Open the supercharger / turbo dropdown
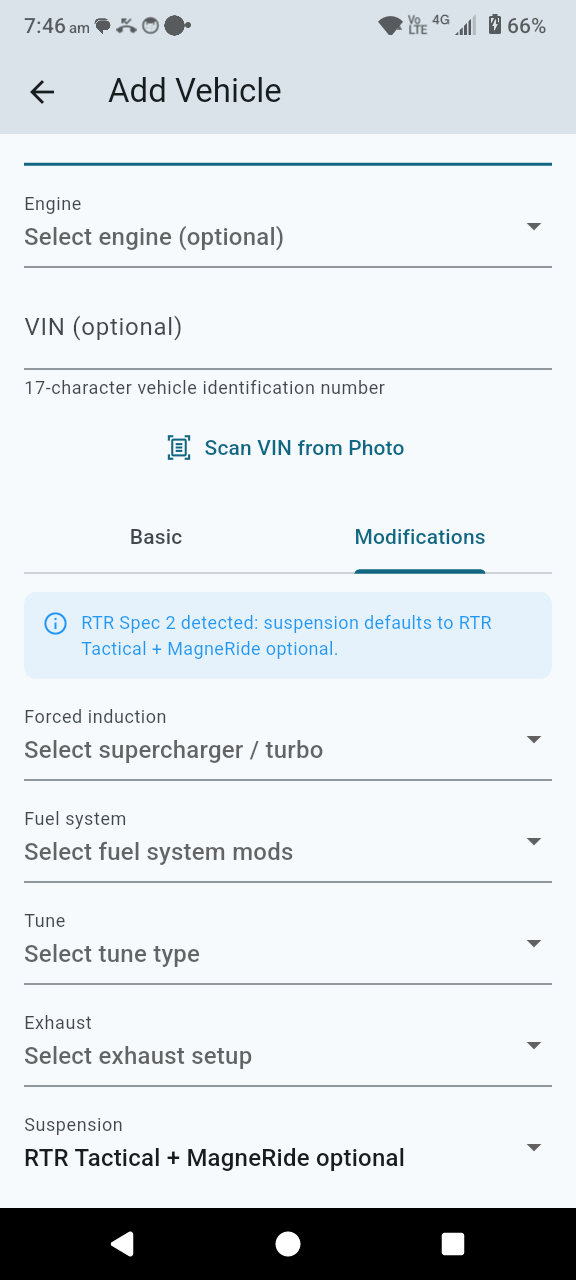The height and width of the screenshot is (1280, 576). coord(534,740)
